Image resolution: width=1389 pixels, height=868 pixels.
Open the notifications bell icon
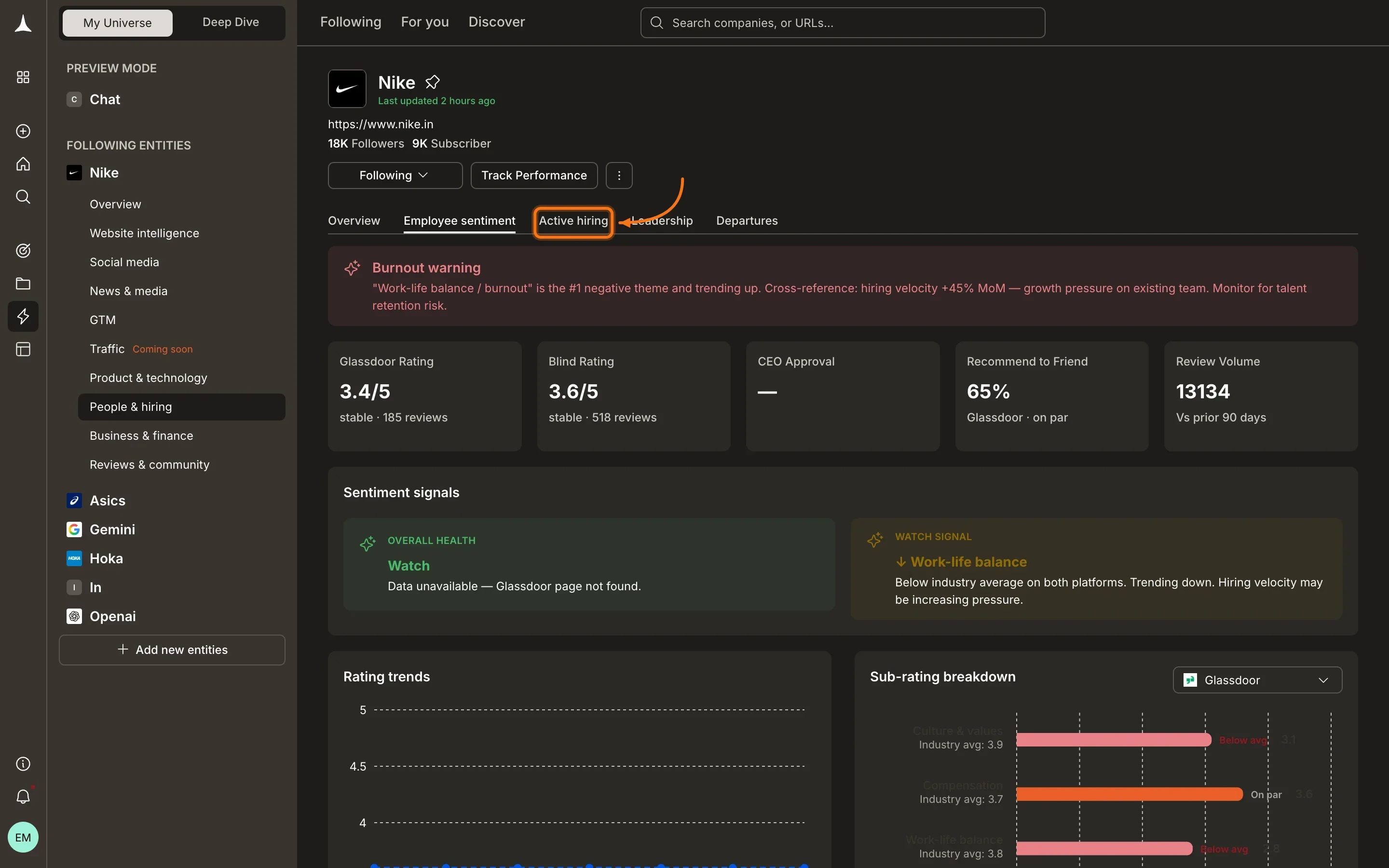click(23, 796)
